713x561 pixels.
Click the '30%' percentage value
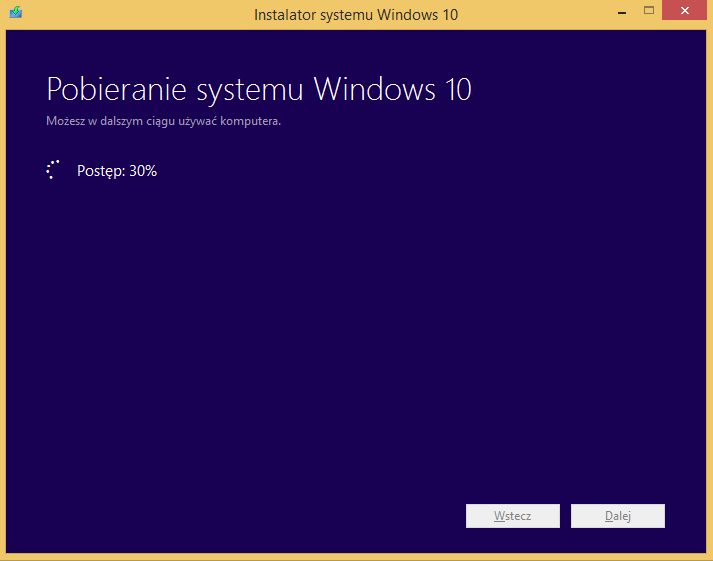[143, 171]
